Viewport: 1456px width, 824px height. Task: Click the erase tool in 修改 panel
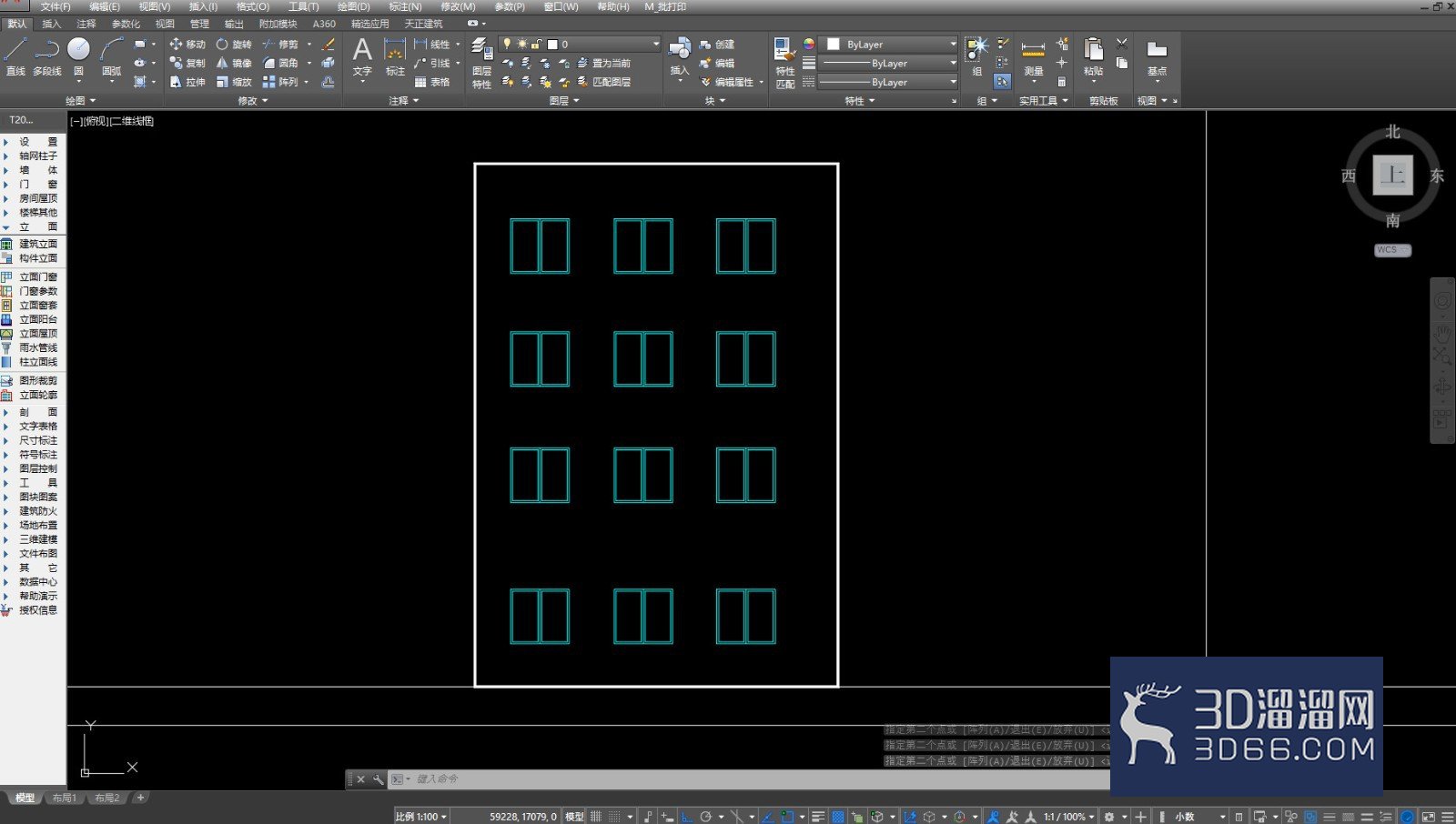[329, 44]
